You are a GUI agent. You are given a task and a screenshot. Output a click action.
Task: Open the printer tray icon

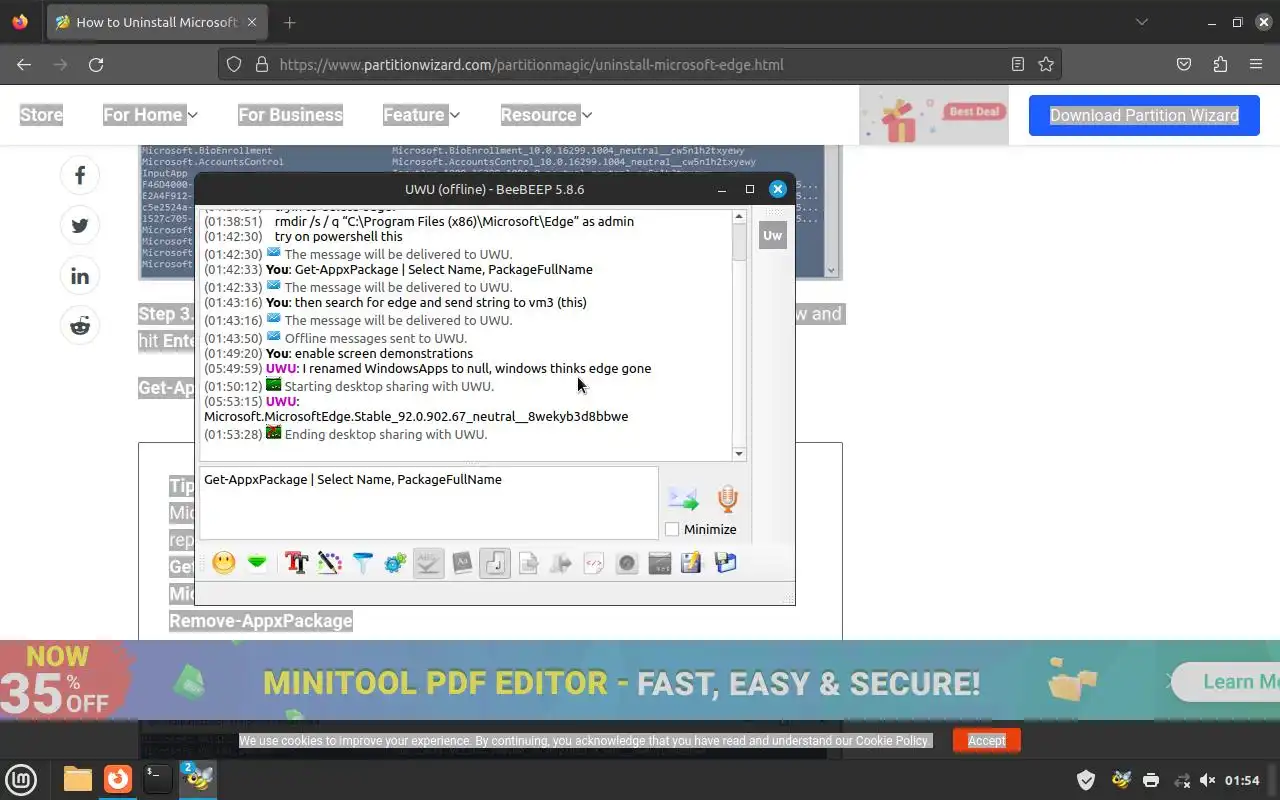pos(1151,780)
